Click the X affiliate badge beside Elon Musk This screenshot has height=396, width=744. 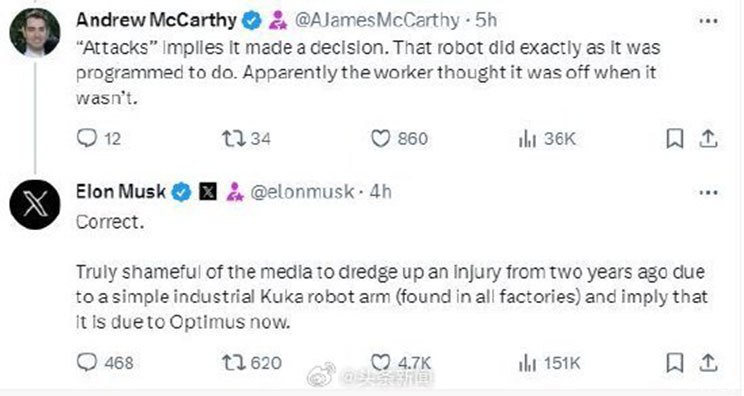click(x=207, y=192)
